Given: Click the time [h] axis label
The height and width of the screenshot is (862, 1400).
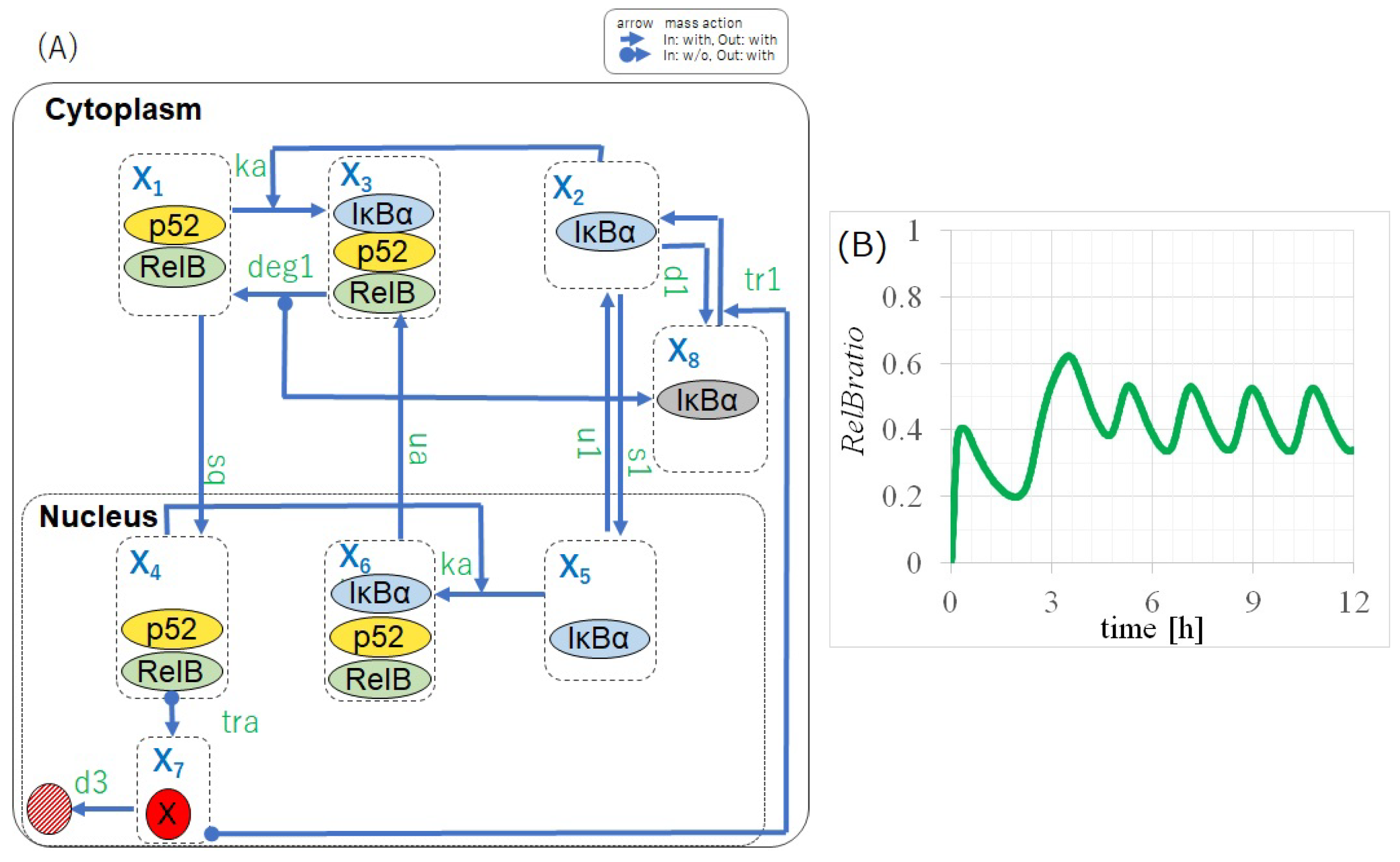Looking at the screenshot, I should click(1151, 630).
